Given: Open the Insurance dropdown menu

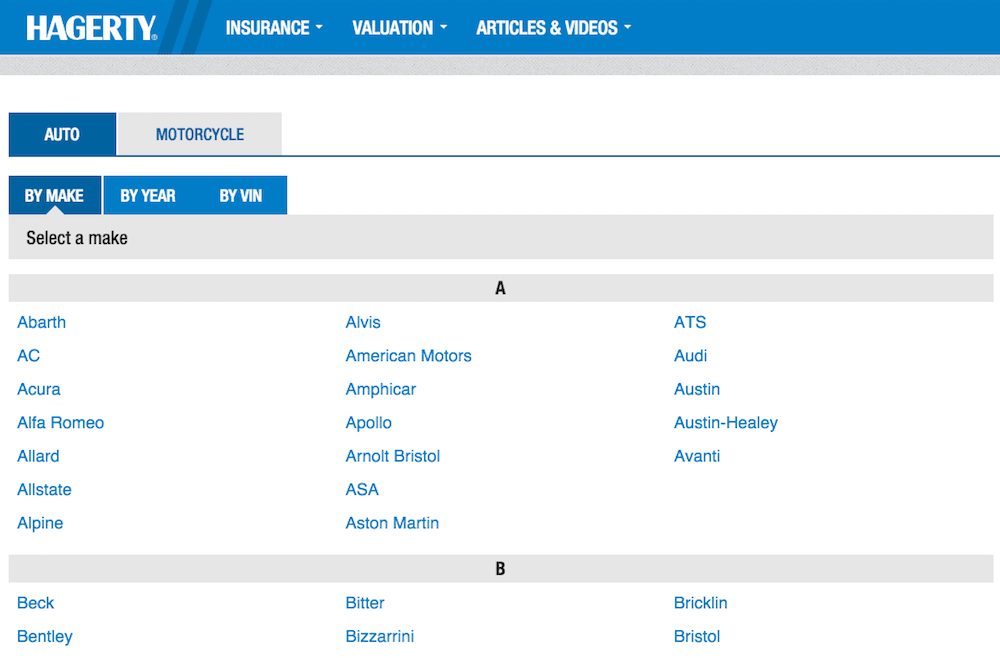Looking at the screenshot, I should tap(274, 28).
